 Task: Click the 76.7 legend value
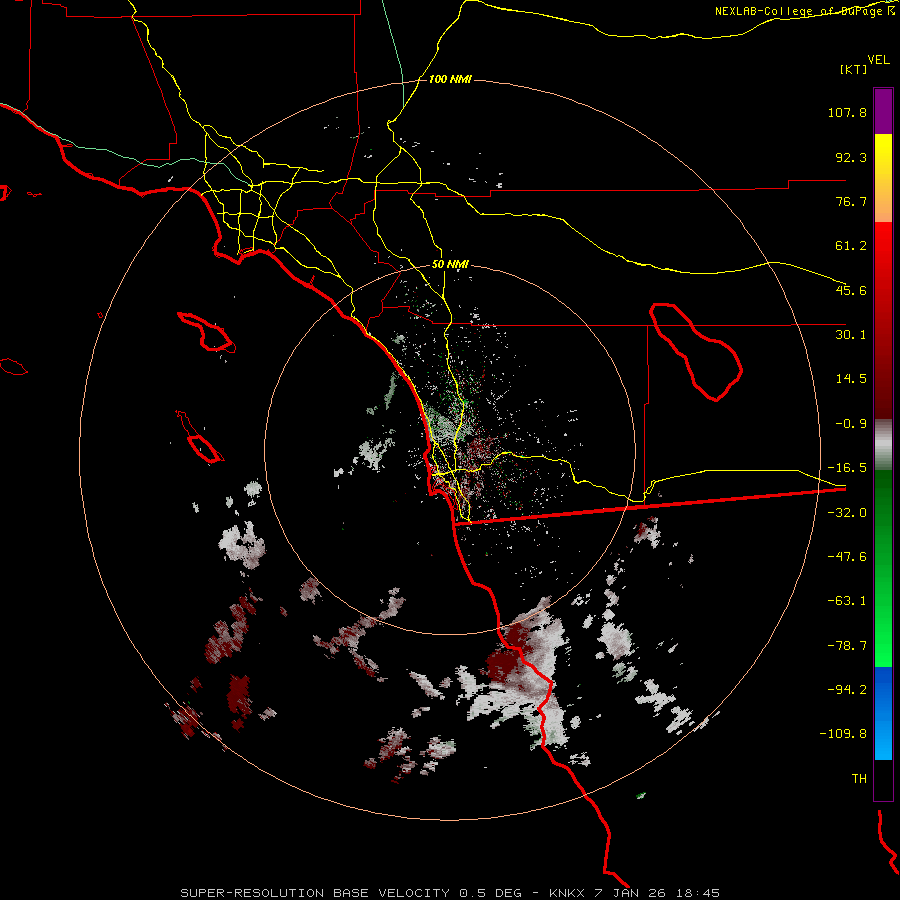pyautogui.click(x=851, y=201)
